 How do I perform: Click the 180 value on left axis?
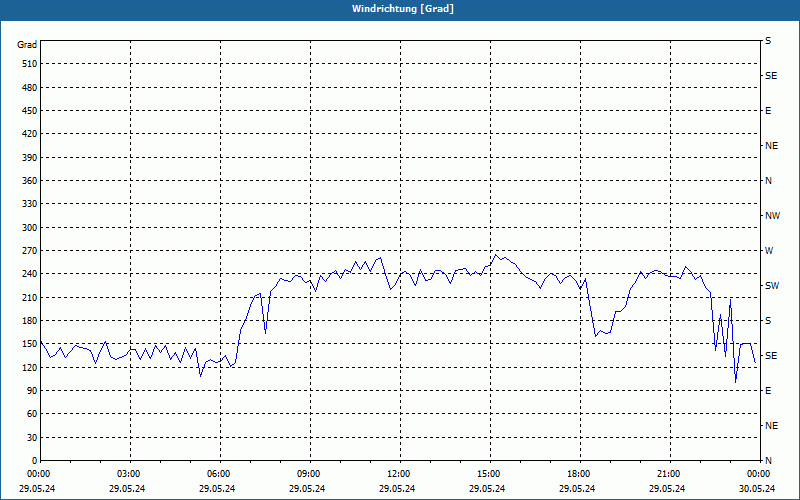click(30, 321)
